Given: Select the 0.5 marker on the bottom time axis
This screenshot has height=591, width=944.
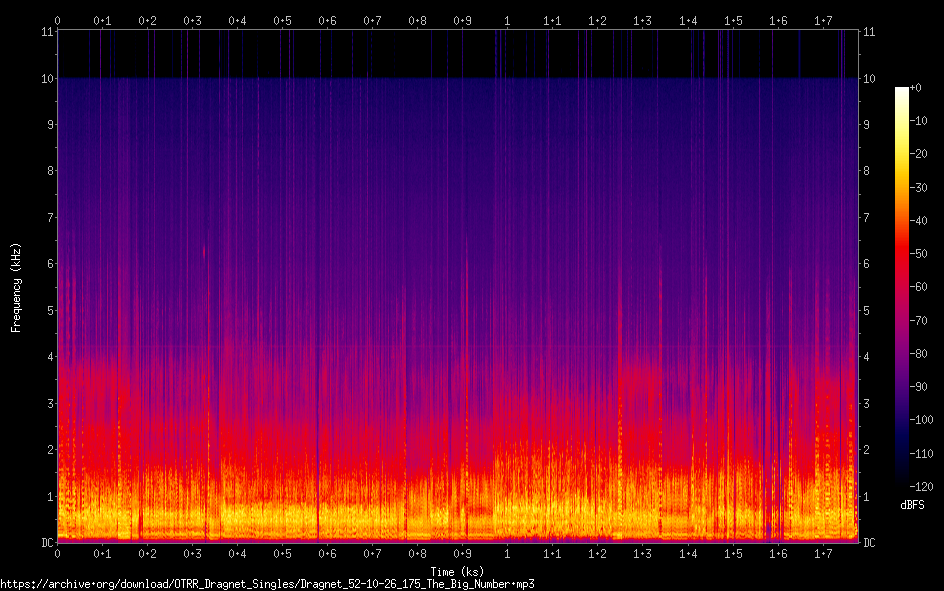Looking at the screenshot, I should pos(282,554).
